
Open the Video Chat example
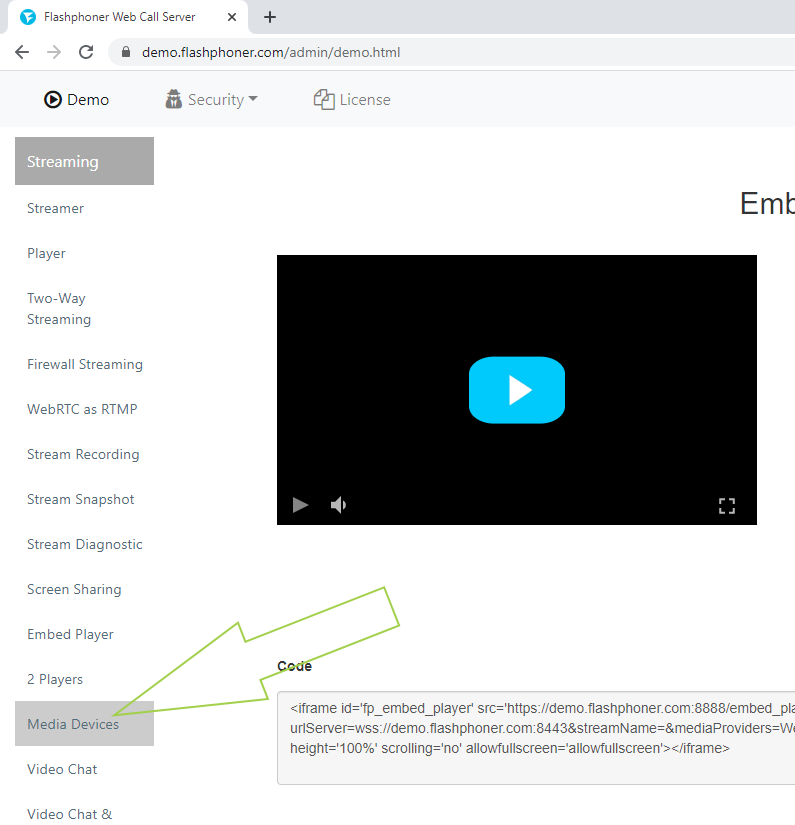62,769
